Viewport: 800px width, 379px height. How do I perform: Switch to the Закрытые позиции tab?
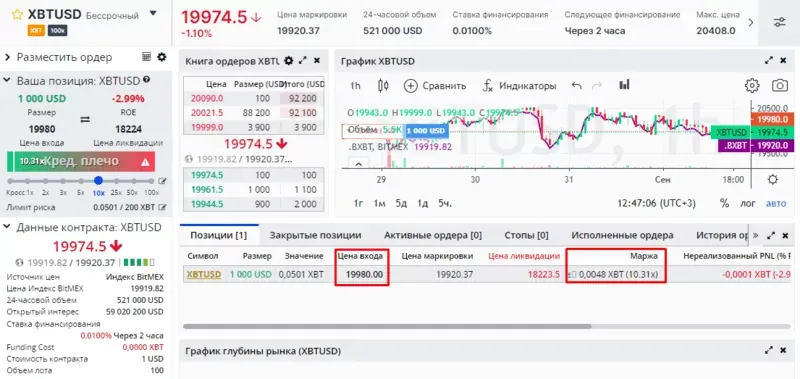pos(315,235)
